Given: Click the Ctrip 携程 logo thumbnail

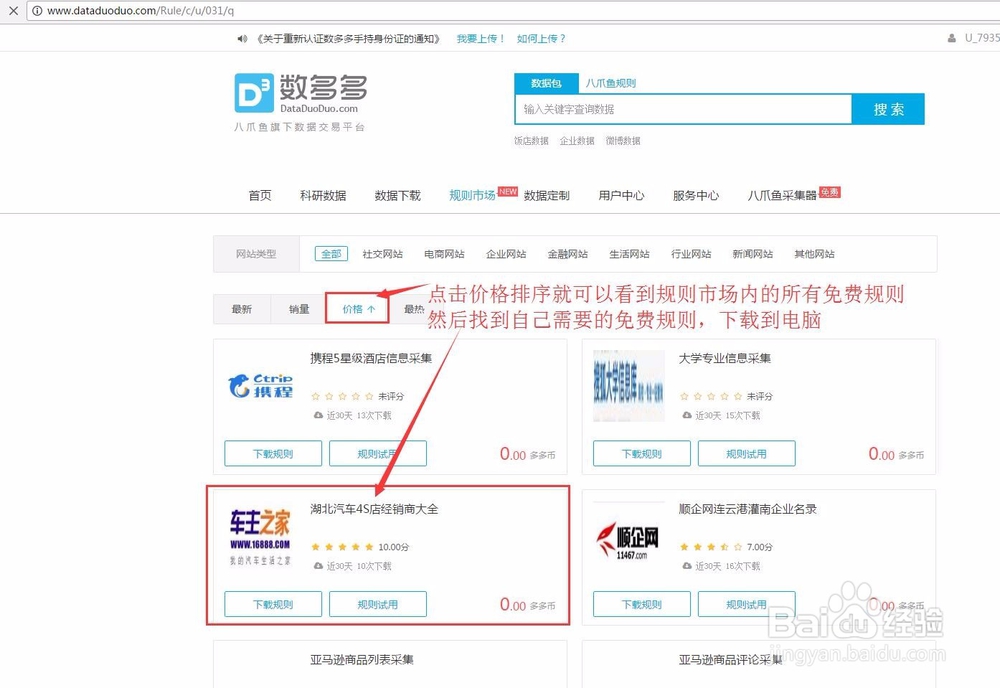Looking at the screenshot, I should coord(261,386).
